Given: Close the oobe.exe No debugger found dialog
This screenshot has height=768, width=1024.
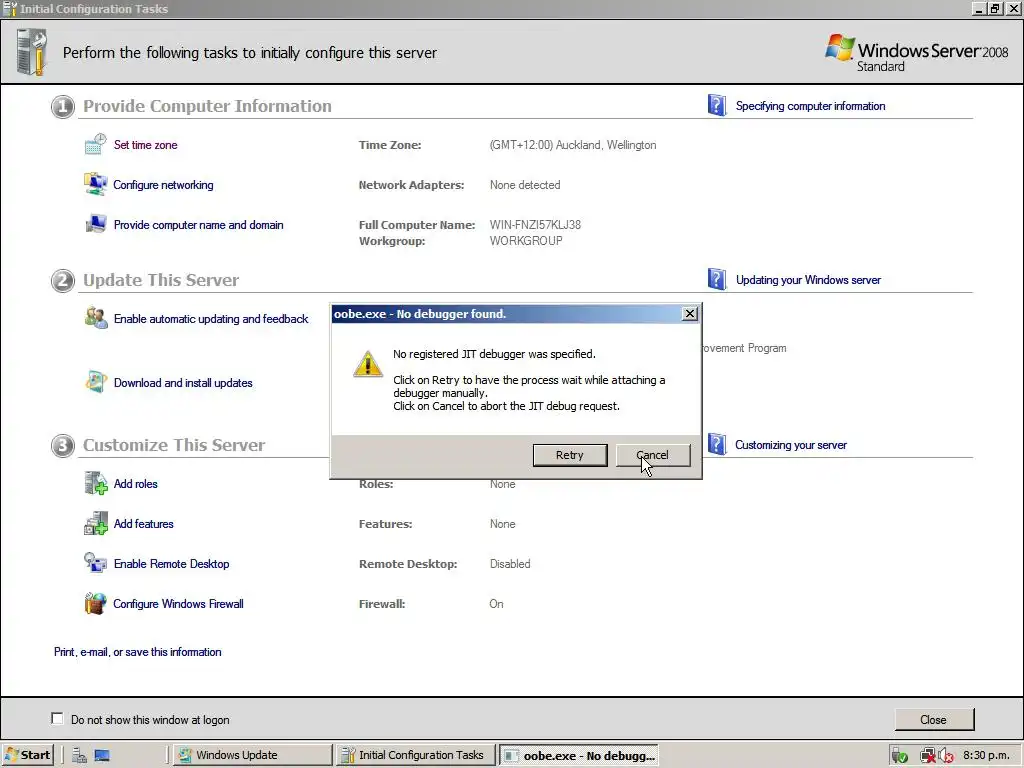Looking at the screenshot, I should 690,314.
